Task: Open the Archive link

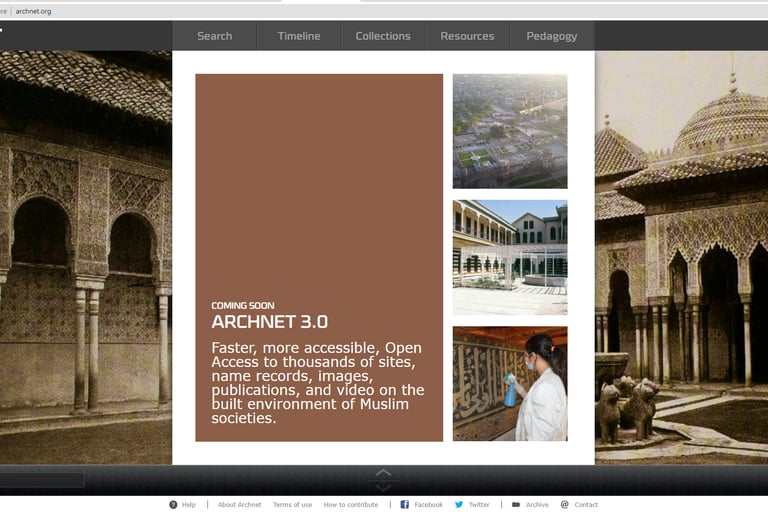Action: [537, 505]
